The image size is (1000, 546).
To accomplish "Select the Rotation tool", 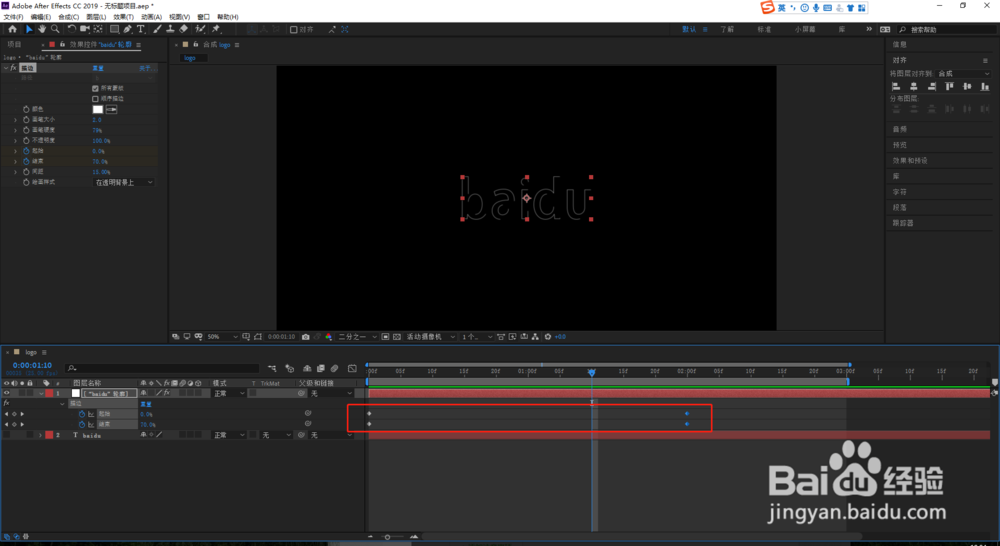I will pyautogui.click(x=71, y=29).
